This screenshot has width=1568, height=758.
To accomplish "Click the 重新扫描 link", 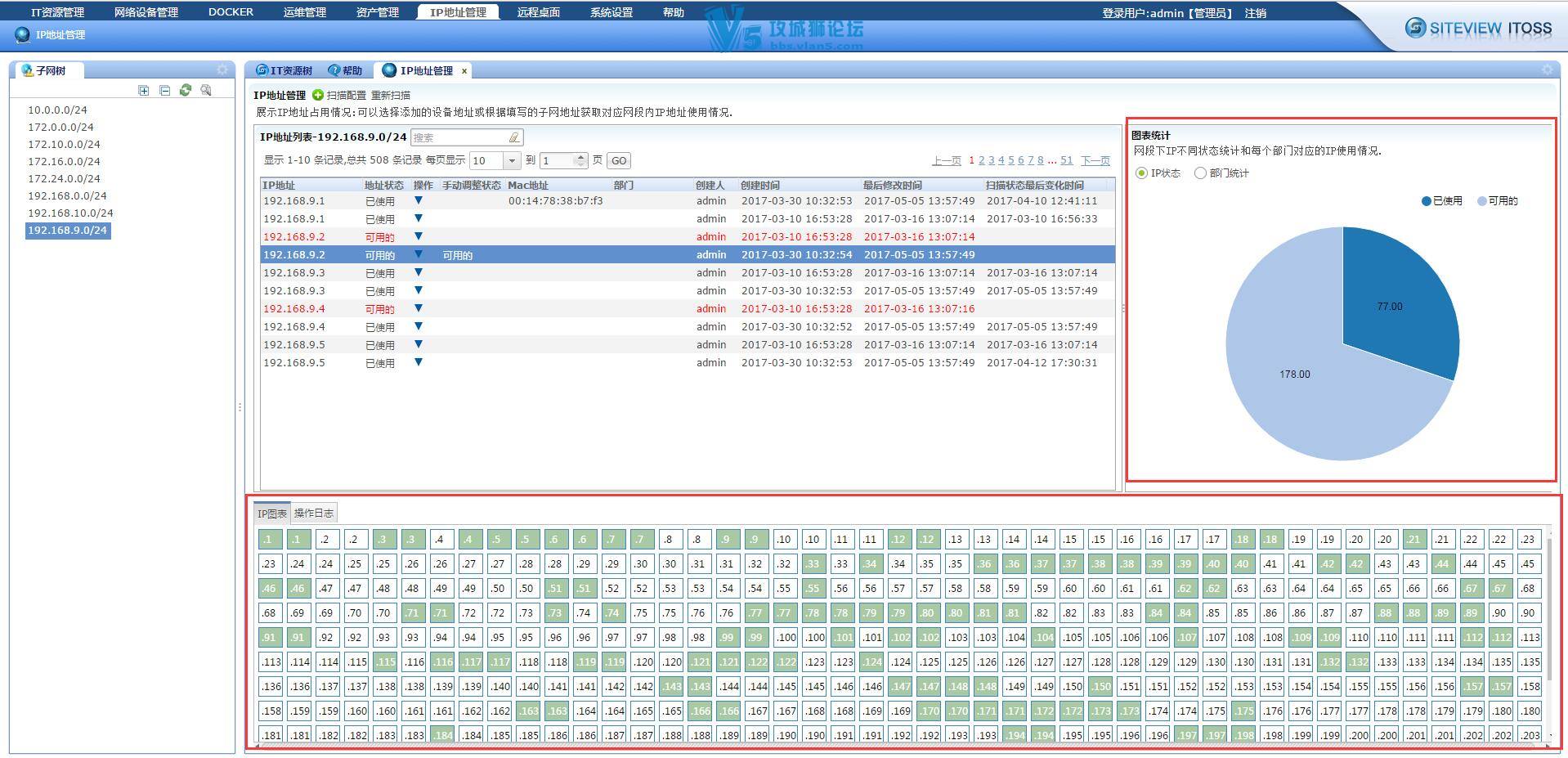I will pyautogui.click(x=391, y=96).
